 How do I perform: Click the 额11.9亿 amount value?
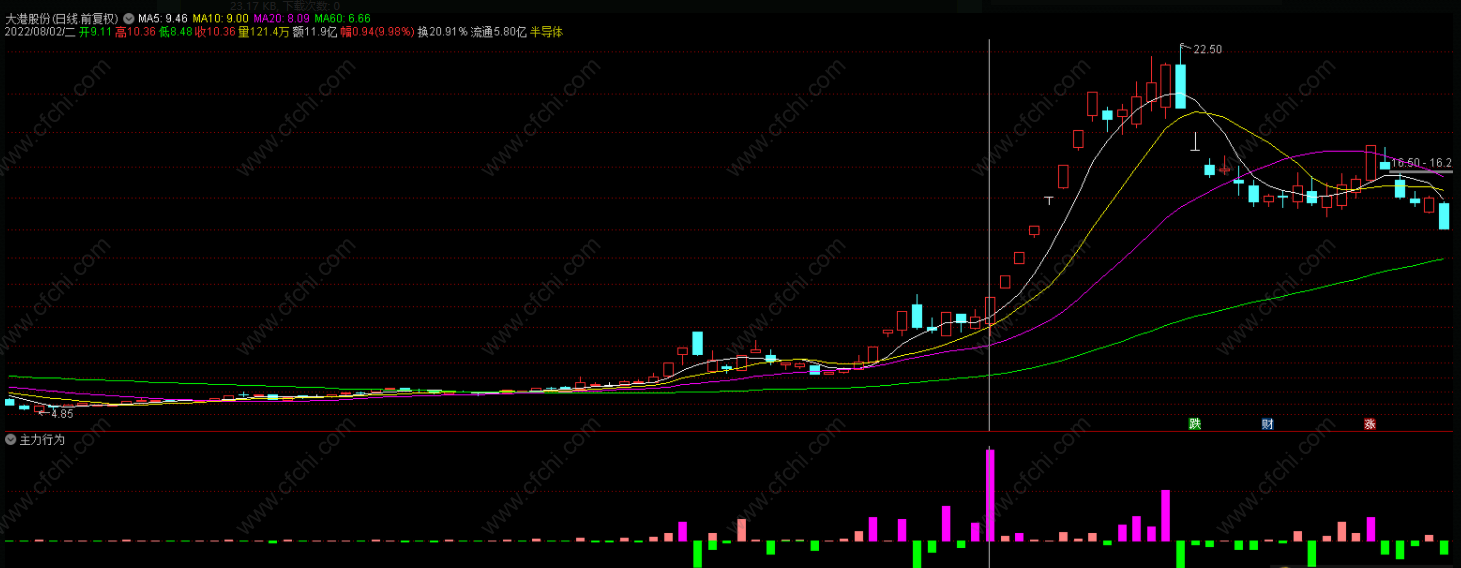tap(315, 32)
